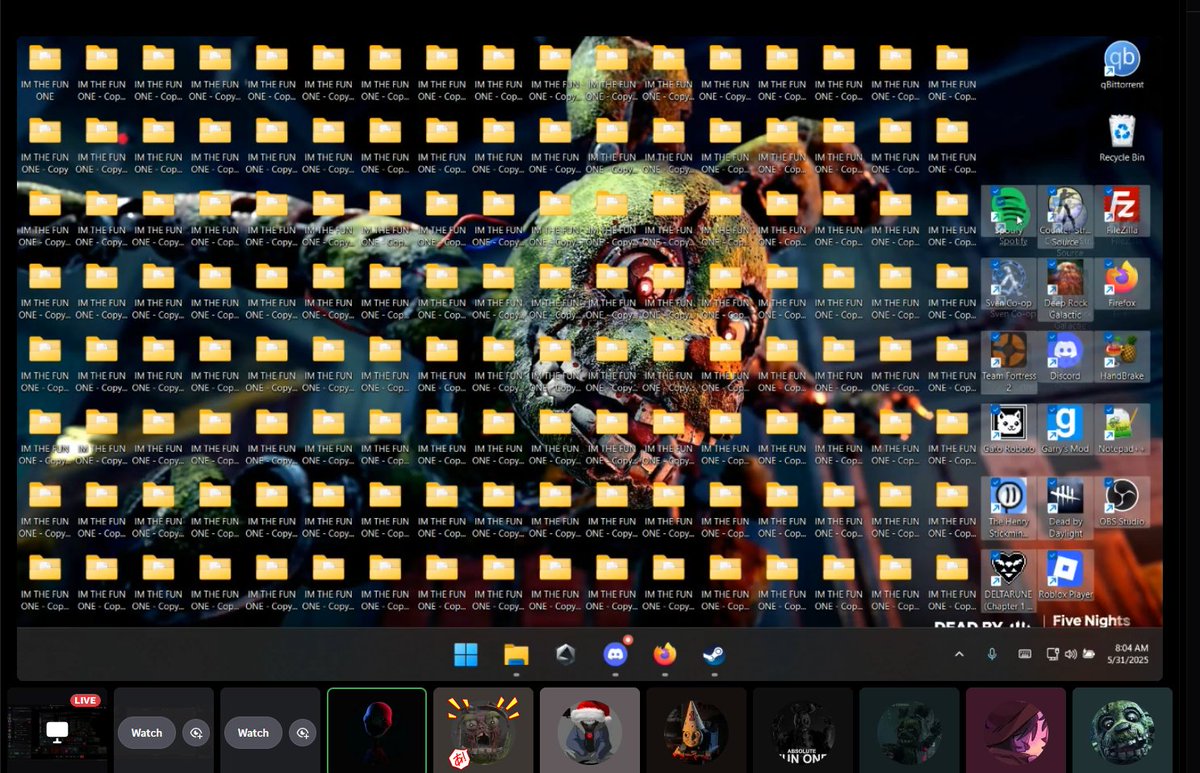1200x773 pixels.
Task: Click the icon right of the first Watch button
Action: point(196,733)
